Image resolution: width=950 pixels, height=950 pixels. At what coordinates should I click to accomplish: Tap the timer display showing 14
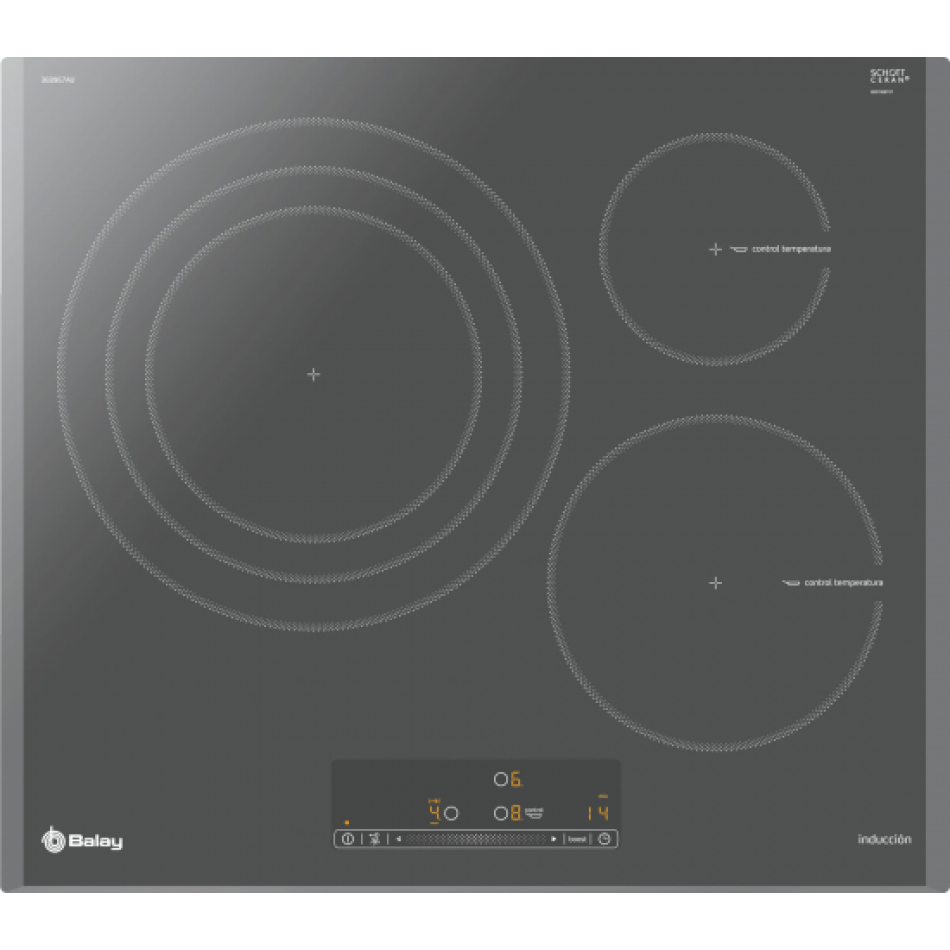point(597,812)
